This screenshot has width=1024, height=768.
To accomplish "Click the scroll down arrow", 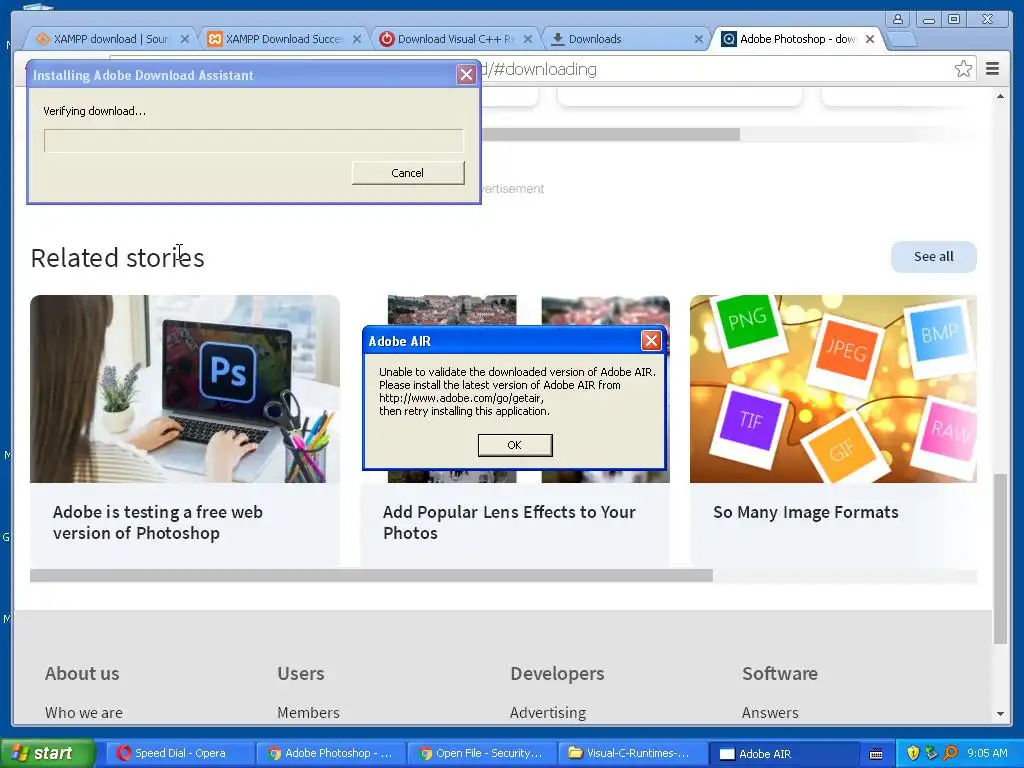I will click(x=1000, y=714).
